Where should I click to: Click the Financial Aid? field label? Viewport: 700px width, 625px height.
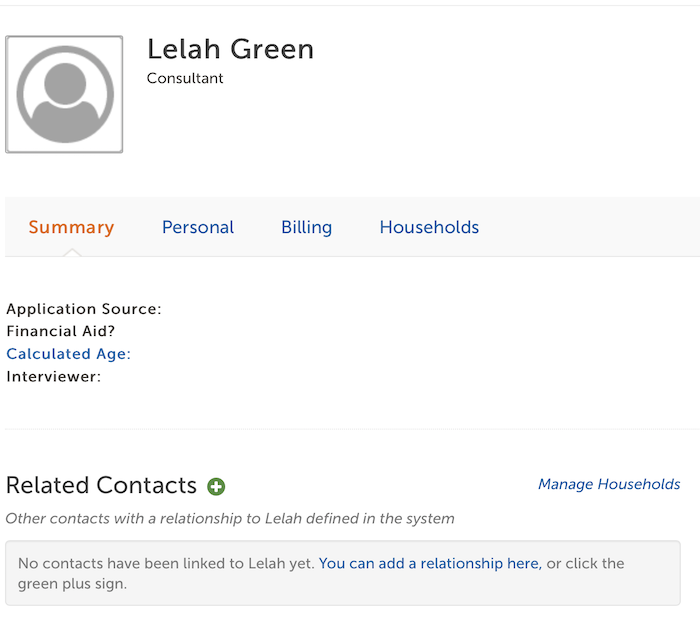61,331
